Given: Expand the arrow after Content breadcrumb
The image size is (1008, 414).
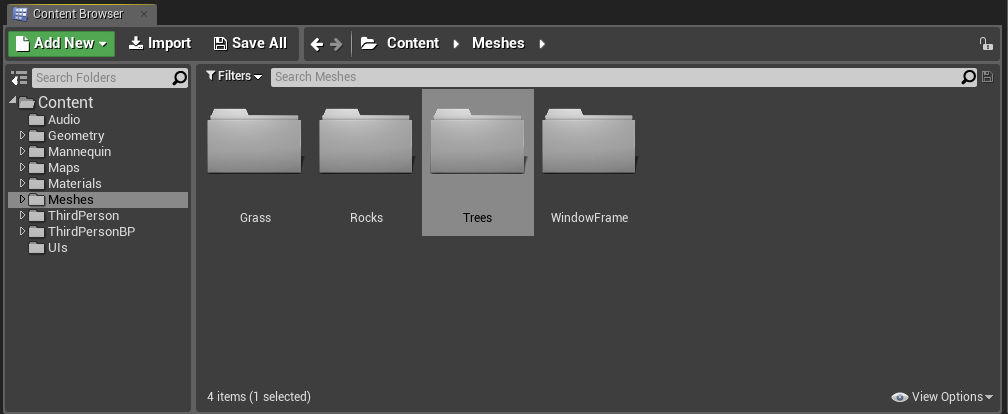Looking at the screenshot, I should click(456, 44).
